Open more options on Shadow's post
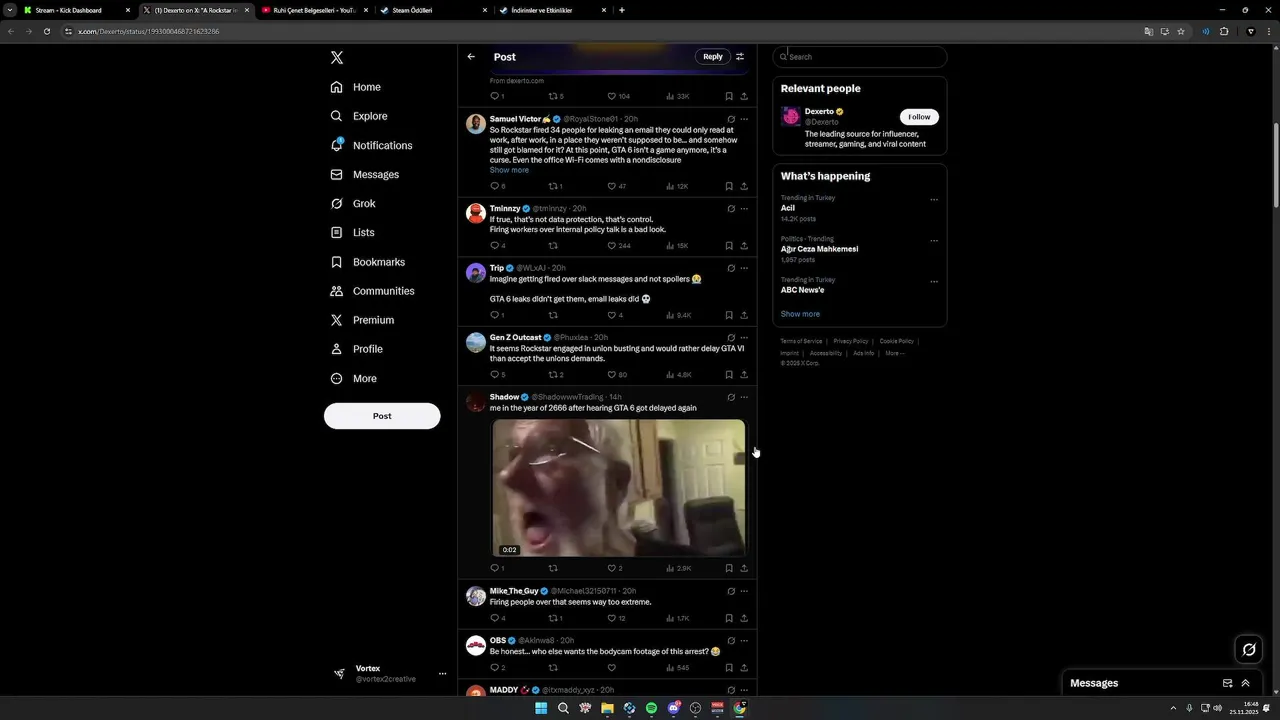The image size is (1280, 720). click(744, 397)
